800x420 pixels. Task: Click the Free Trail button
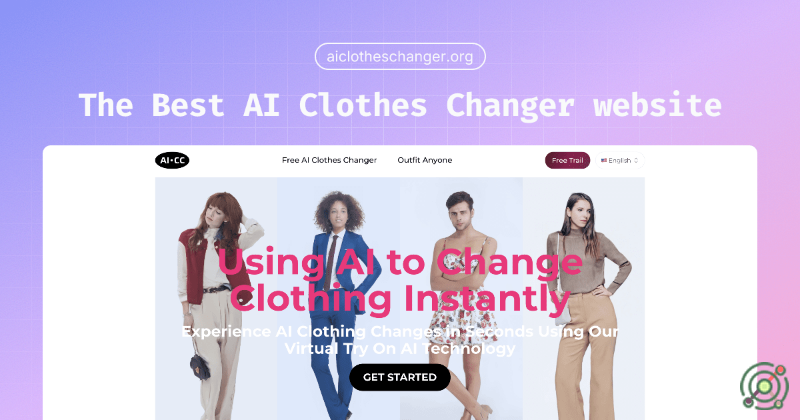point(567,160)
